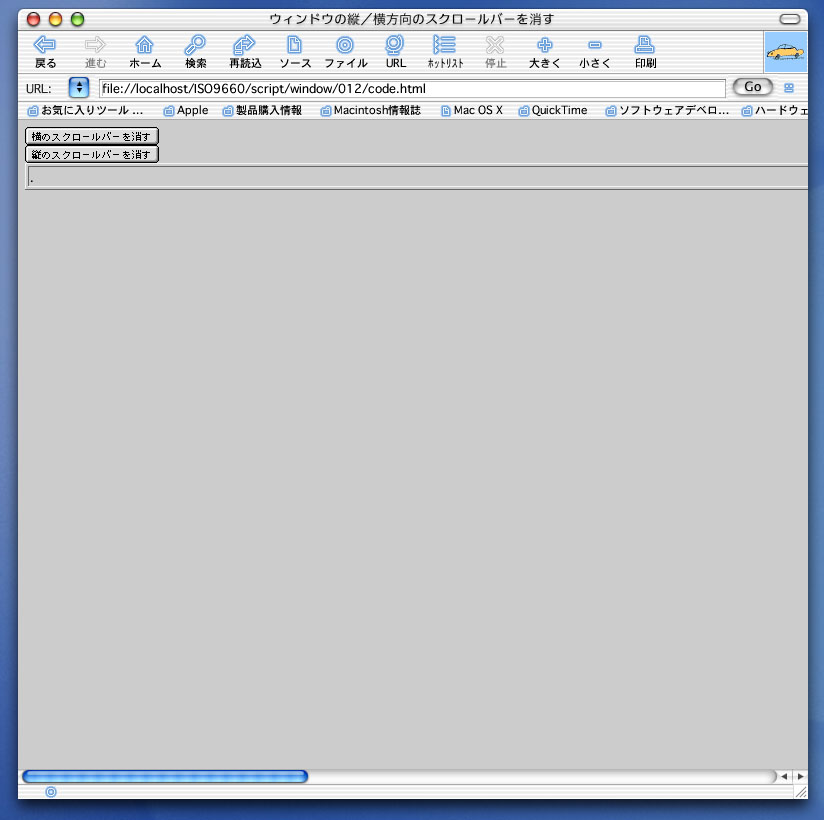Image resolution: width=824 pixels, height=820 pixels.
Task: View page Source (ソース) icon
Action: 294,45
